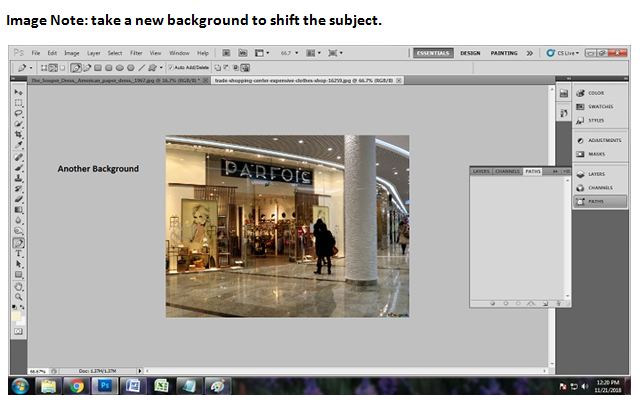
Task: Select the Eraser tool
Action: [18, 199]
